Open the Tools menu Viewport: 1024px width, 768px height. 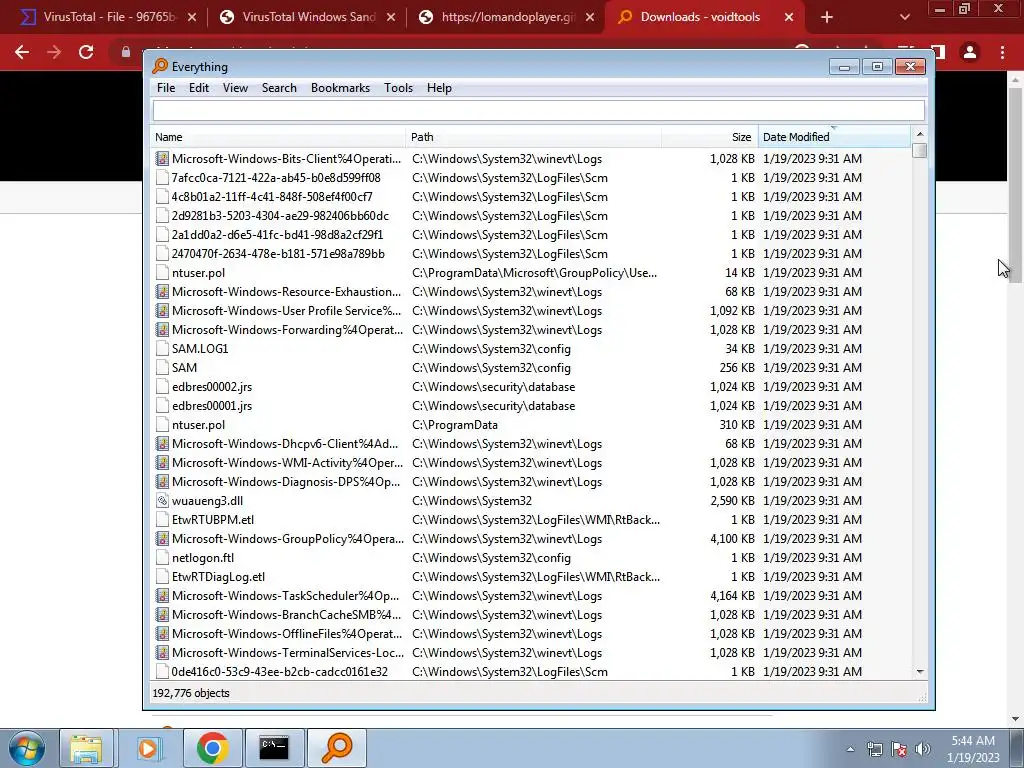click(x=398, y=88)
